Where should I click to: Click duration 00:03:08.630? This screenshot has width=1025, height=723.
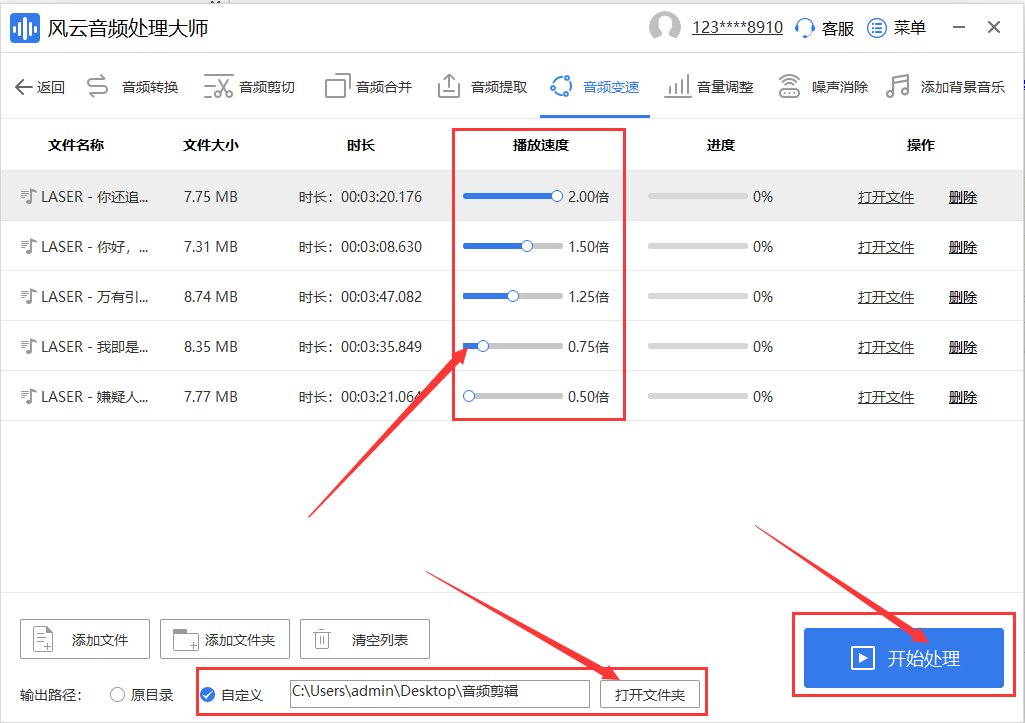(382, 247)
